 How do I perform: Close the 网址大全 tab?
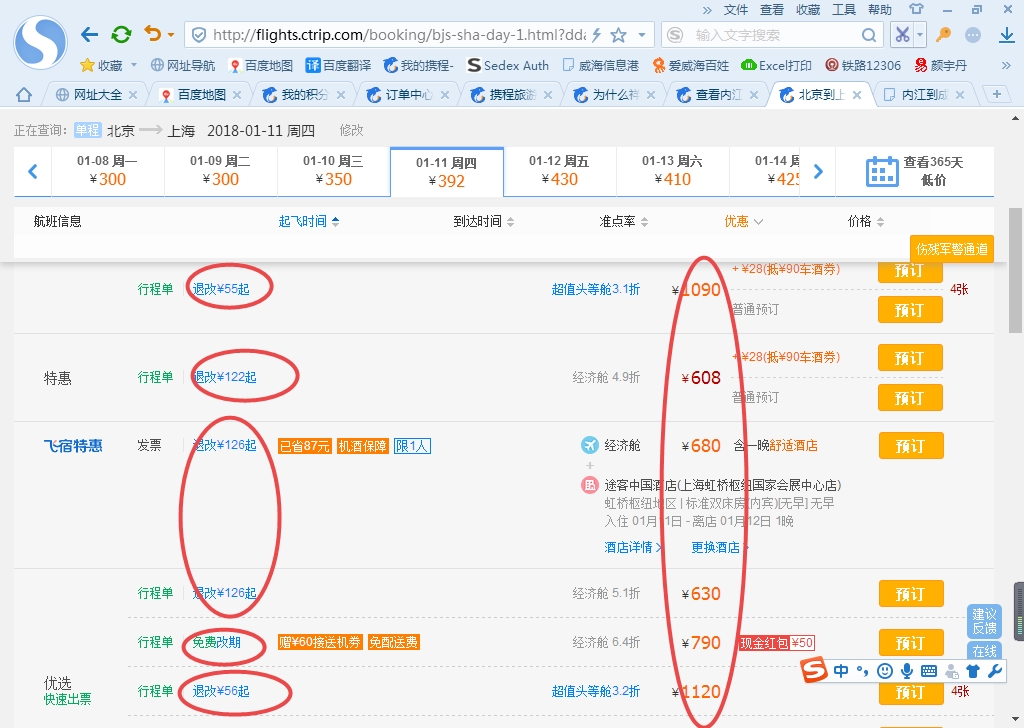(x=133, y=95)
